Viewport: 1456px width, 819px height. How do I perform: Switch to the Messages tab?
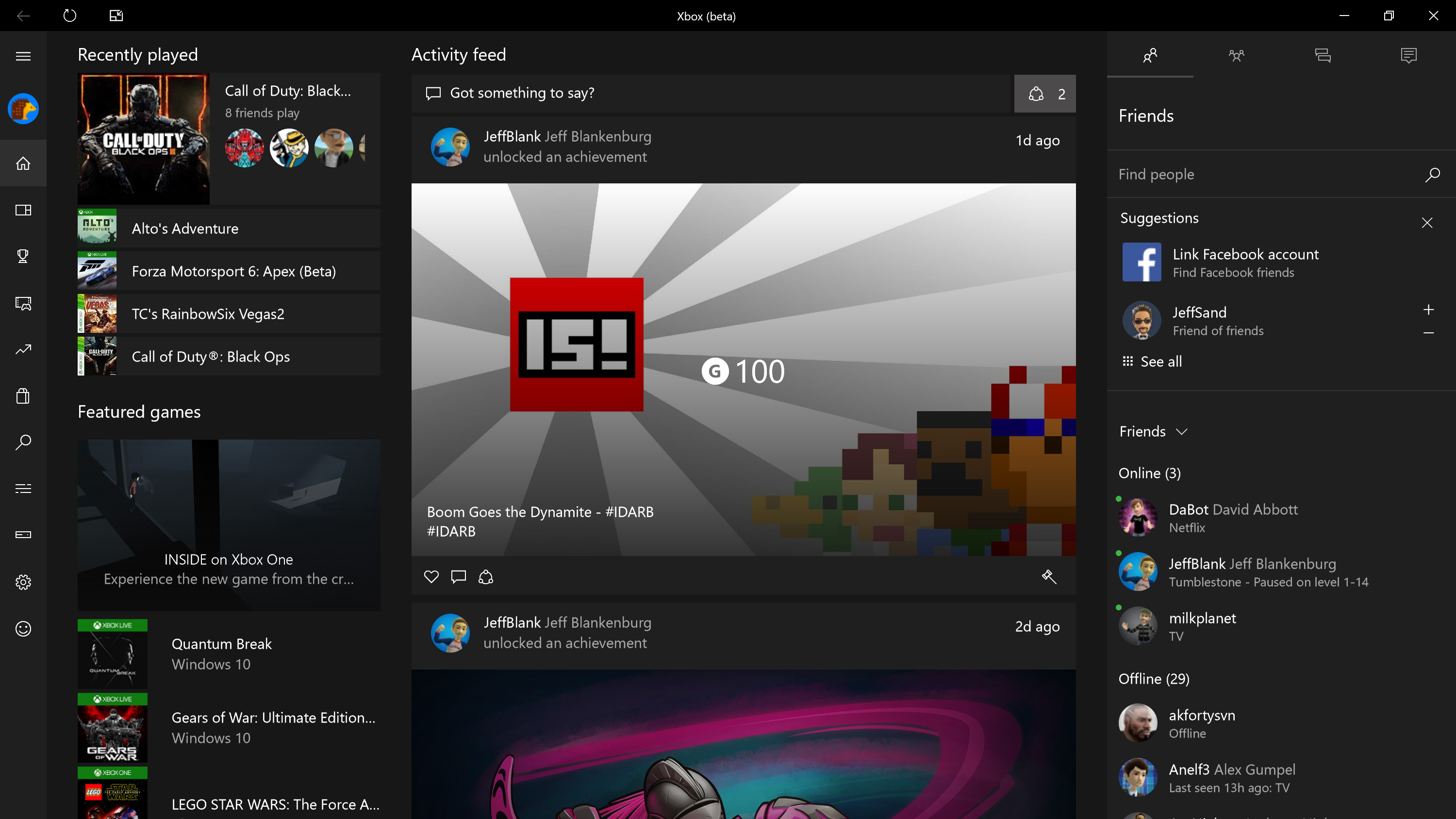click(x=1323, y=55)
